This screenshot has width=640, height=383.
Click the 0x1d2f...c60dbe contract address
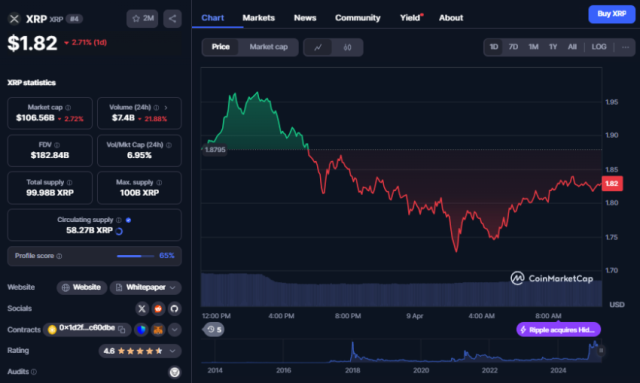tap(87, 328)
